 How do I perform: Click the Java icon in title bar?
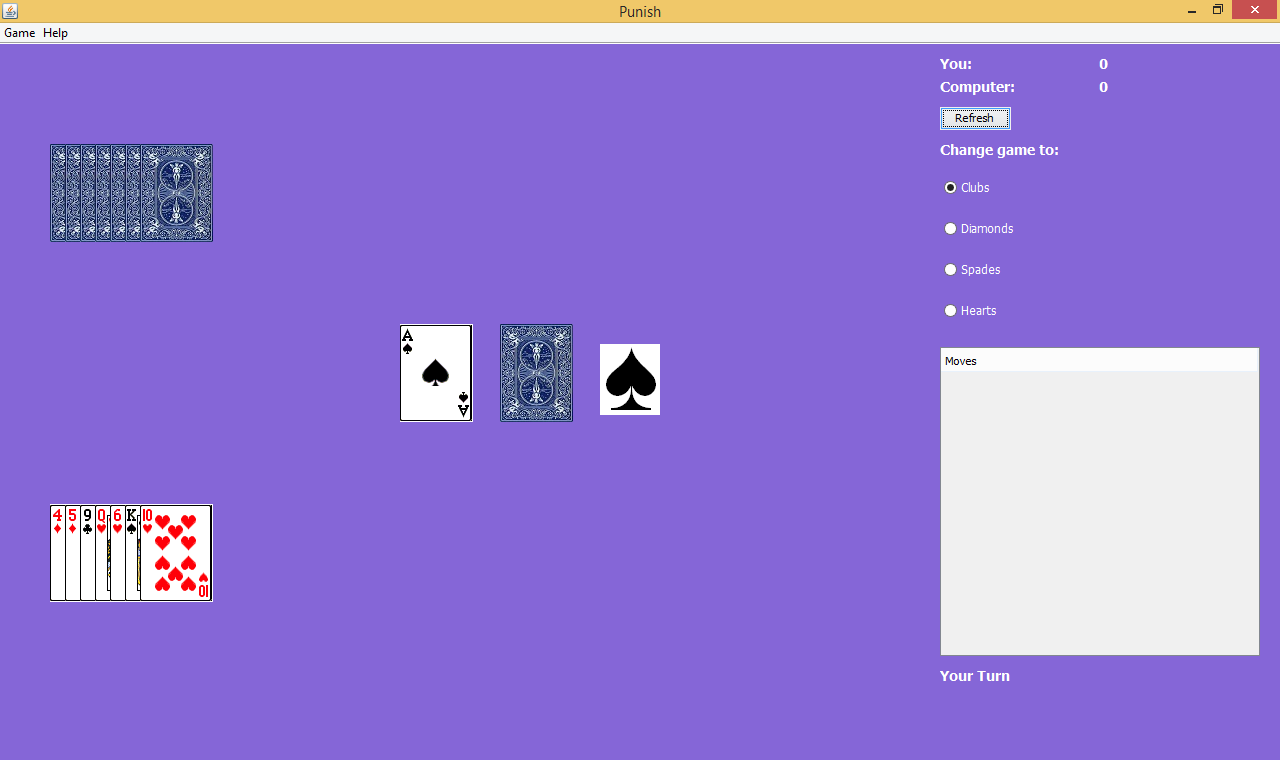tap(10, 11)
